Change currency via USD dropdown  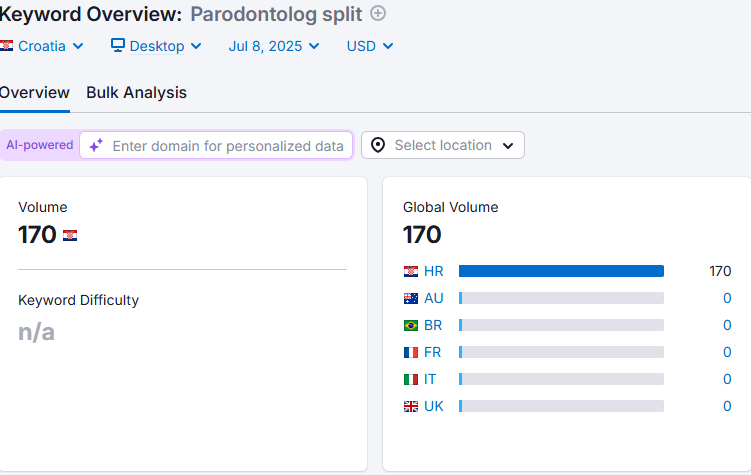coord(370,46)
